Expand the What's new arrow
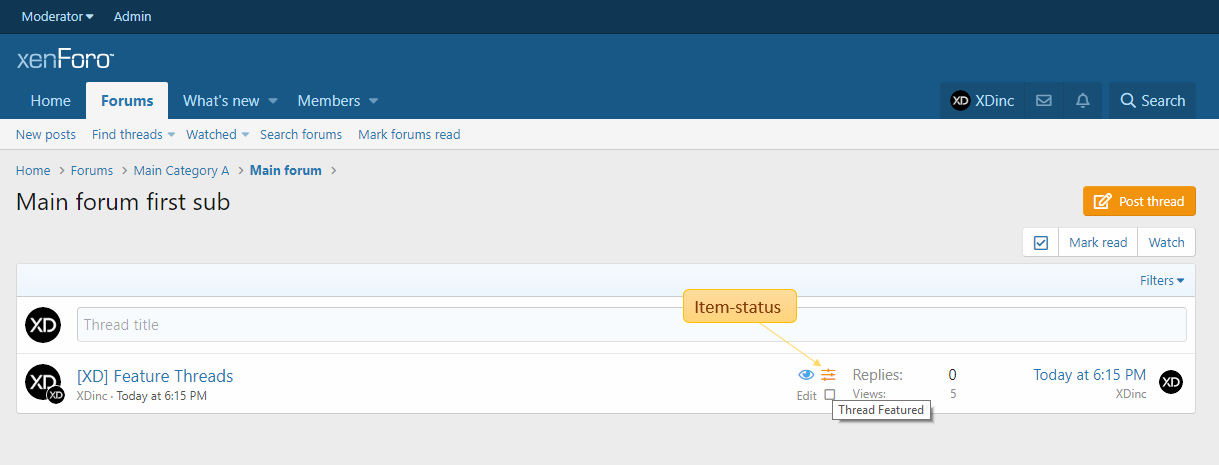Screen dimensions: 1219x465 coord(273,101)
